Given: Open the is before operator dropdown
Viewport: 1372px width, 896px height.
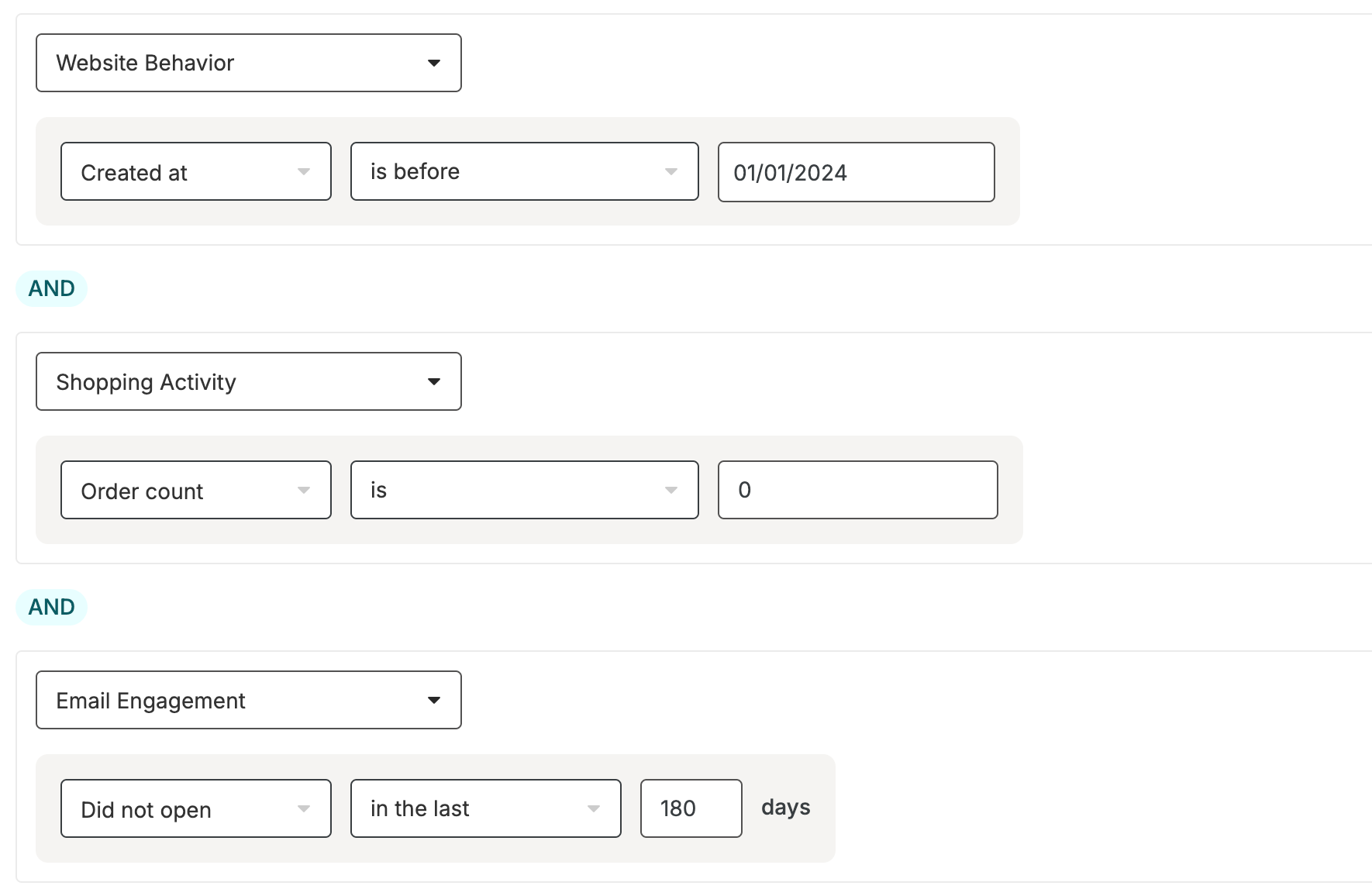Looking at the screenshot, I should [x=525, y=171].
